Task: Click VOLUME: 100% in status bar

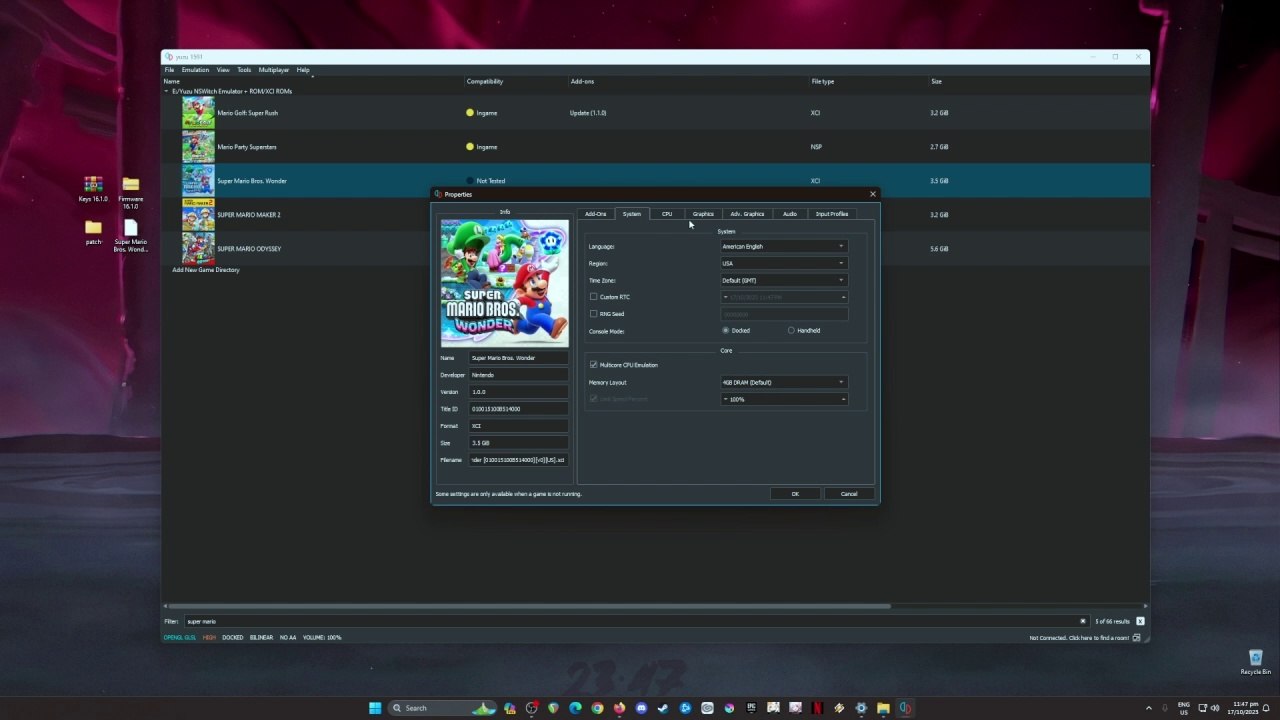Action: pyautogui.click(x=322, y=637)
